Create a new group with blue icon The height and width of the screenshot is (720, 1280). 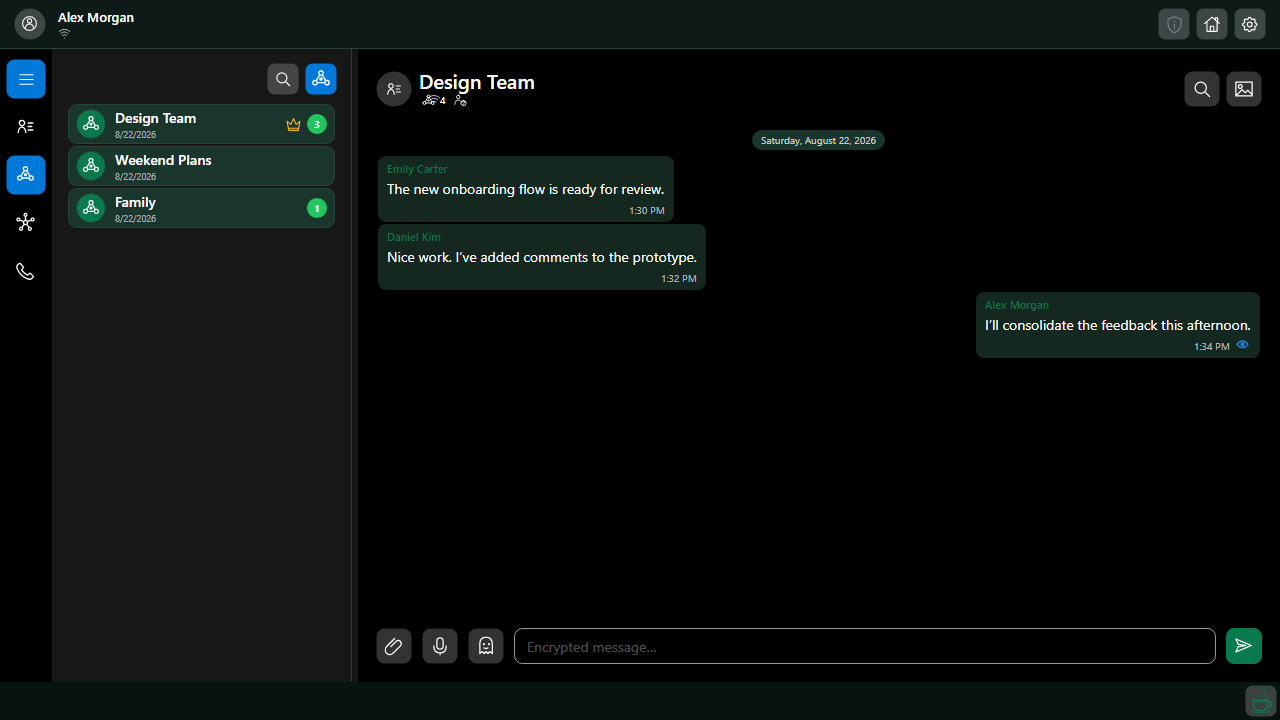[321, 79]
